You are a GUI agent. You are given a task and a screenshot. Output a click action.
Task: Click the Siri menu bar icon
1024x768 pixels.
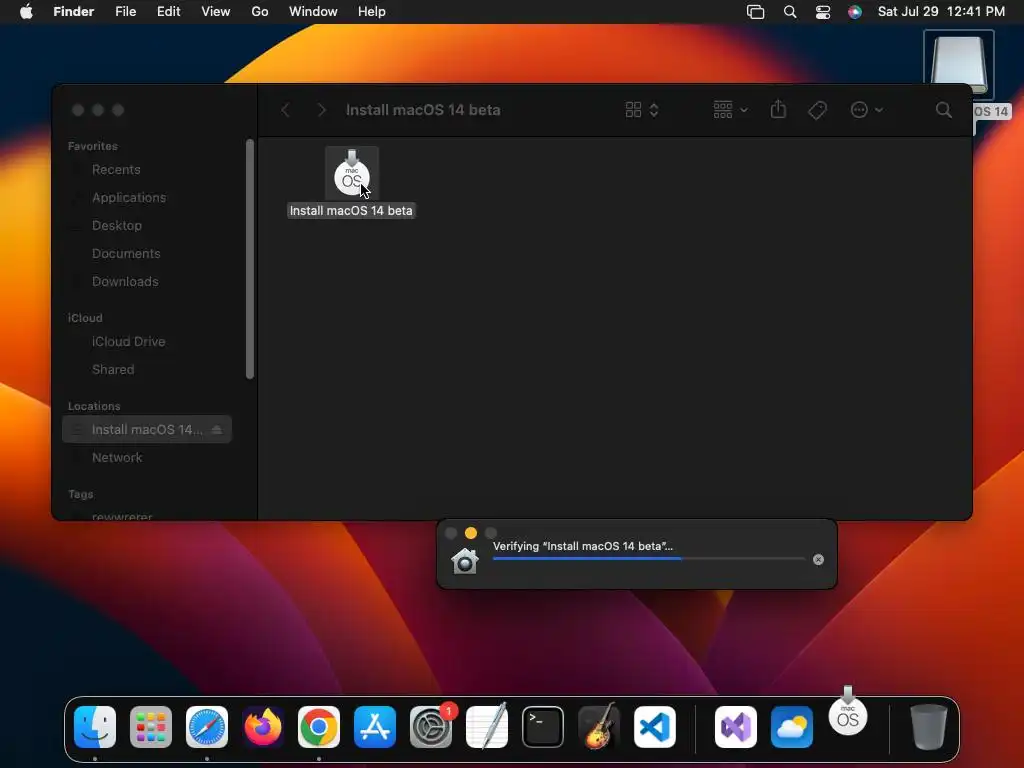(855, 12)
